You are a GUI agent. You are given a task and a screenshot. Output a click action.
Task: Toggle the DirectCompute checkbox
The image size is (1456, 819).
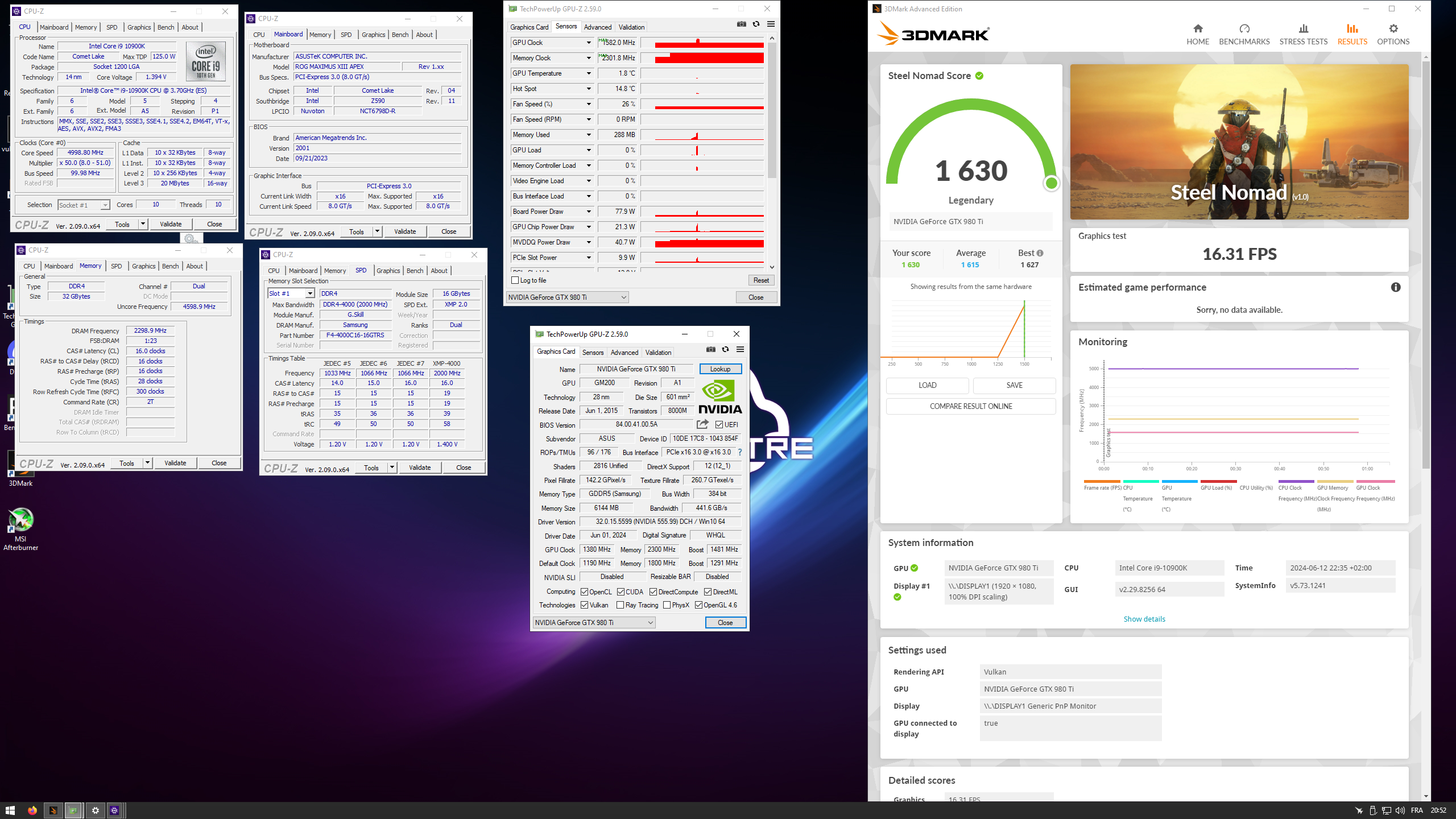(653, 592)
